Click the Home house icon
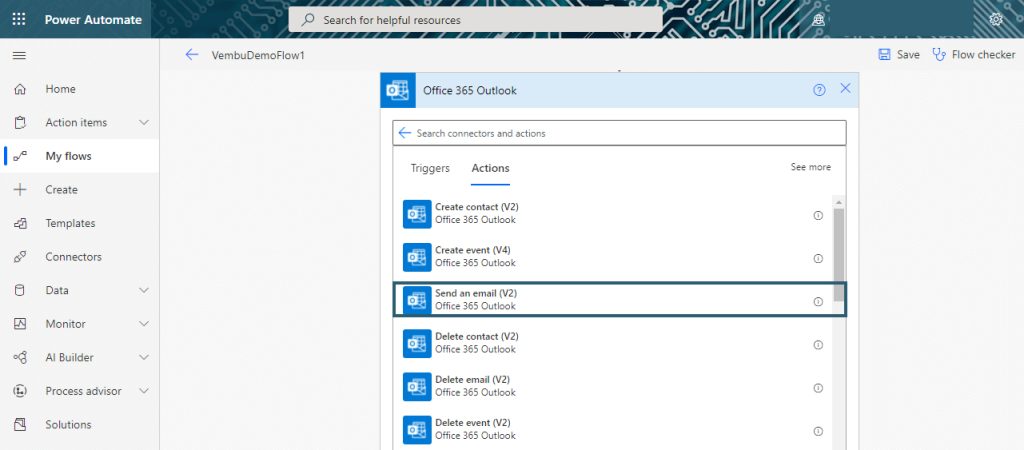 click(x=20, y=89)
